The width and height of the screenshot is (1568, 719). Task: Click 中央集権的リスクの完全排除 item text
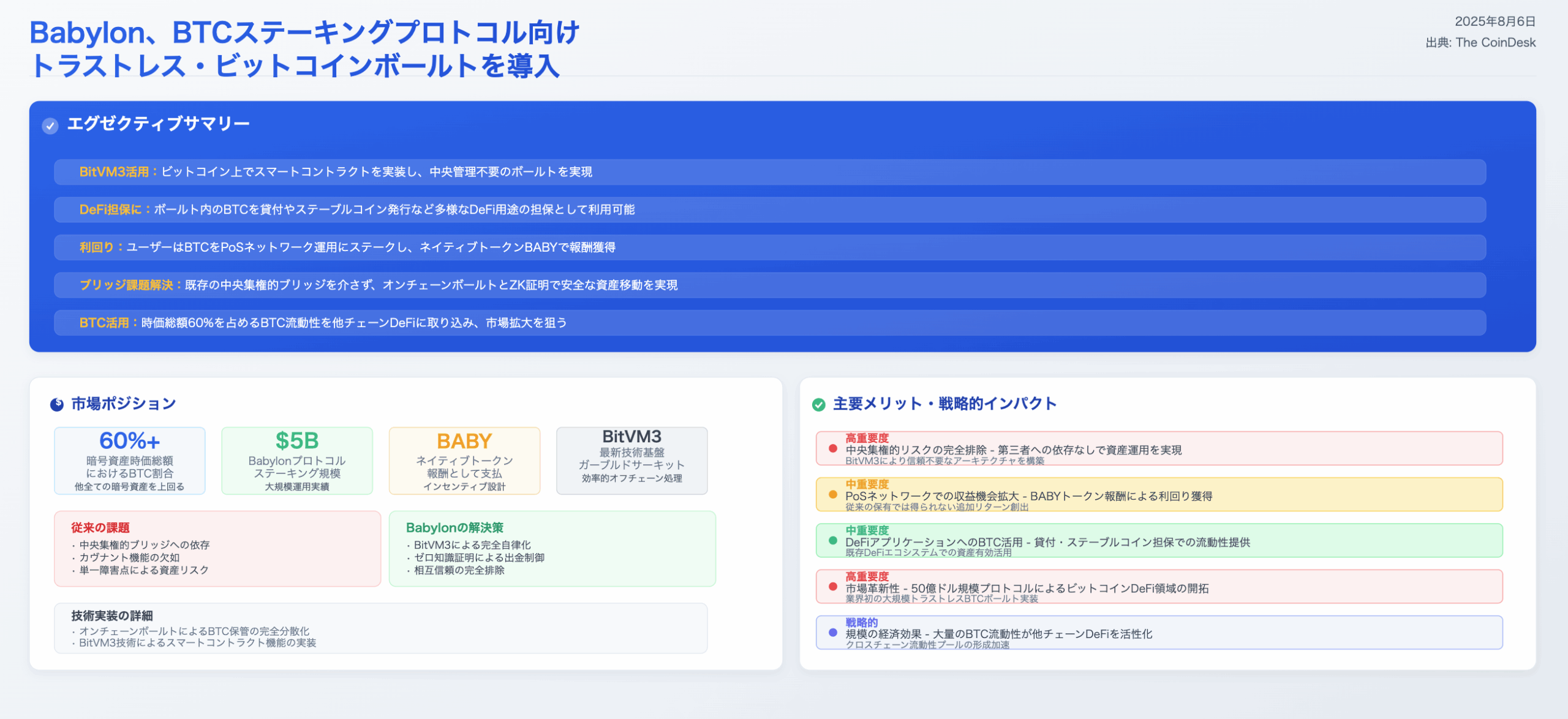coord(1014,450)
